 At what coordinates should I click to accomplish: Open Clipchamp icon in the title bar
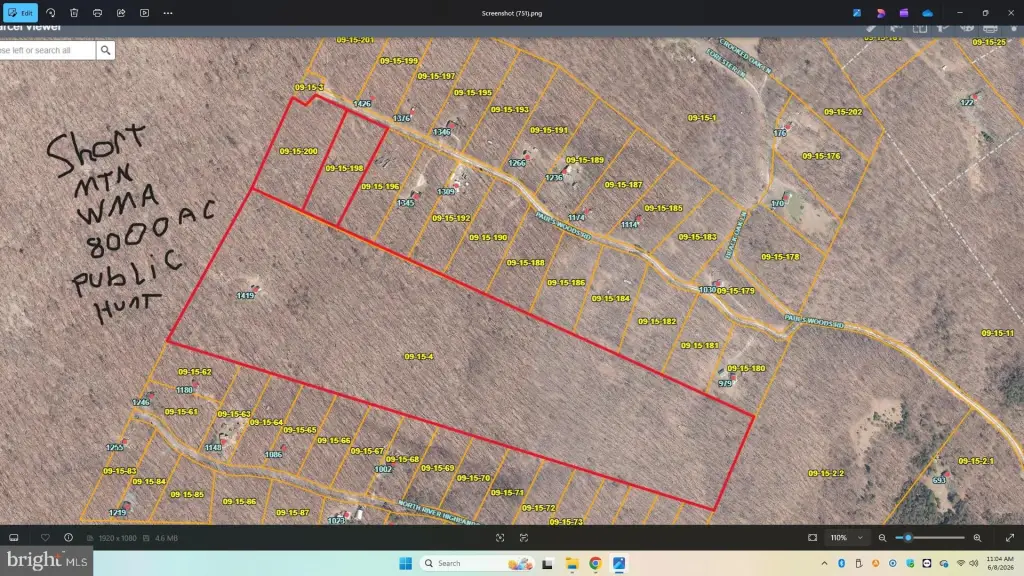coord(904,12)
